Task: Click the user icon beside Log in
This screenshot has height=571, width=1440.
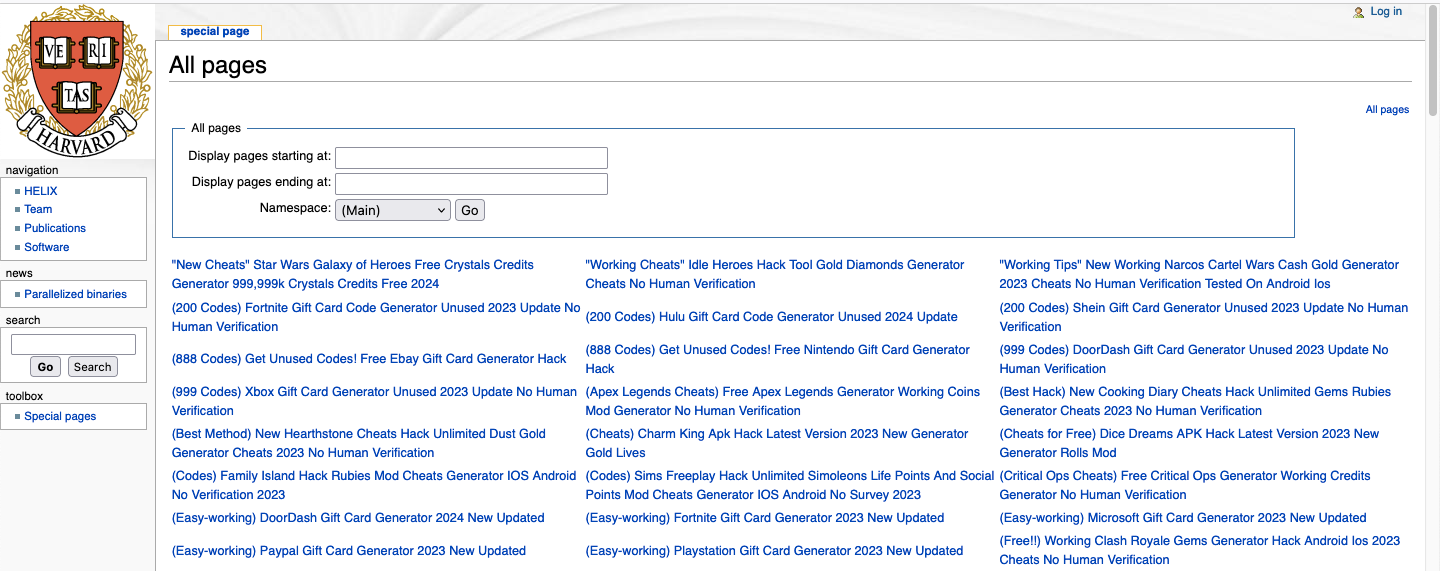Action: [x=1359, y=12]
